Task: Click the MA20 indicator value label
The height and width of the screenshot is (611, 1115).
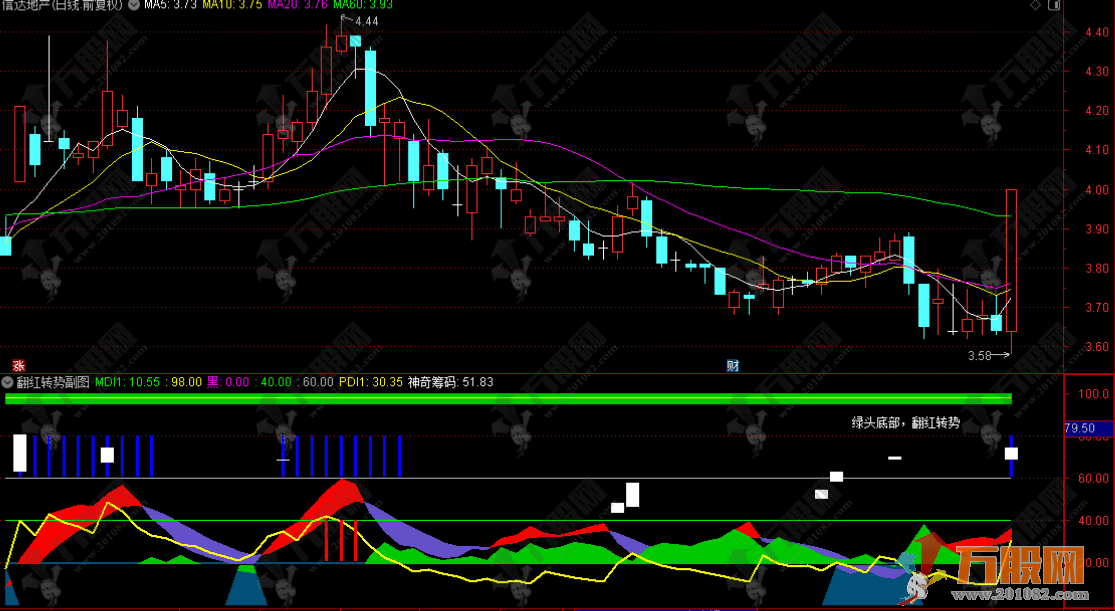Action: click(x=301, y=5)
